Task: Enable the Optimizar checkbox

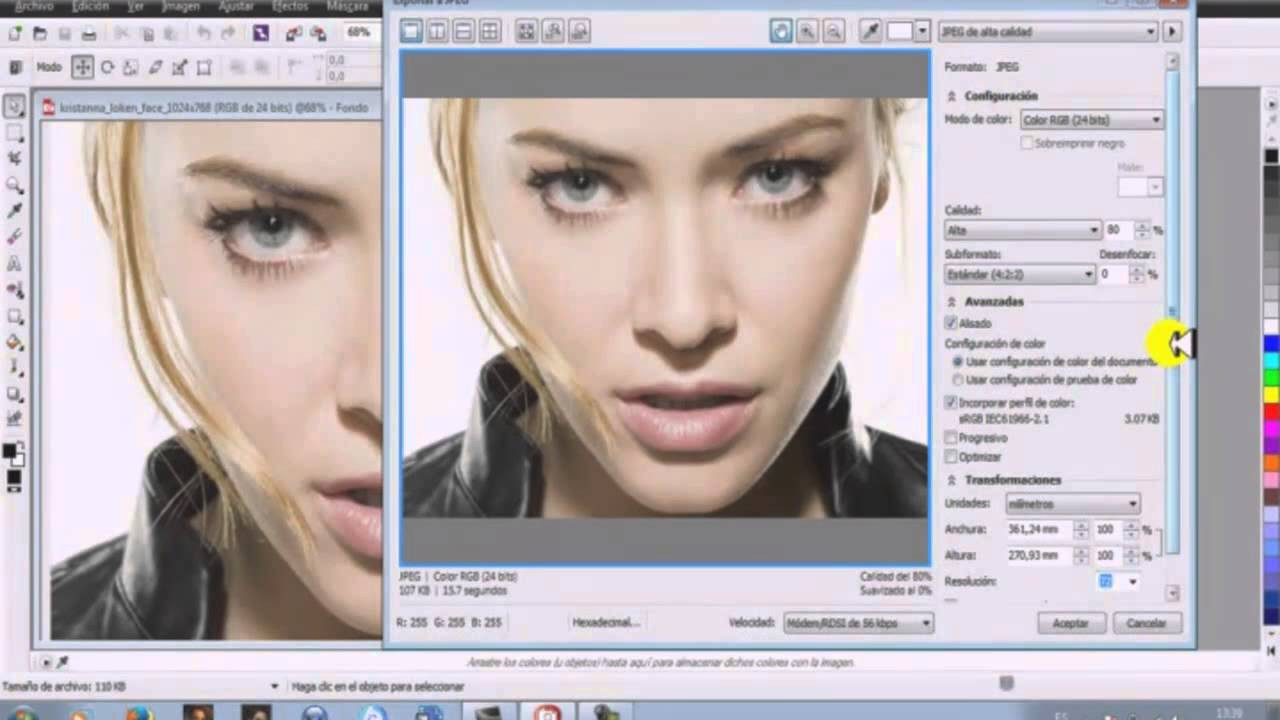Action: pyautogui.click(x=951, y=457)
